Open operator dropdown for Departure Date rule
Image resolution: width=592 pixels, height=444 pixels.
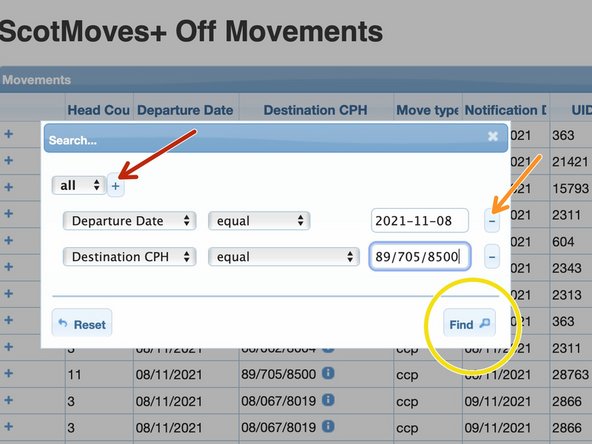(x=259, y=220)
